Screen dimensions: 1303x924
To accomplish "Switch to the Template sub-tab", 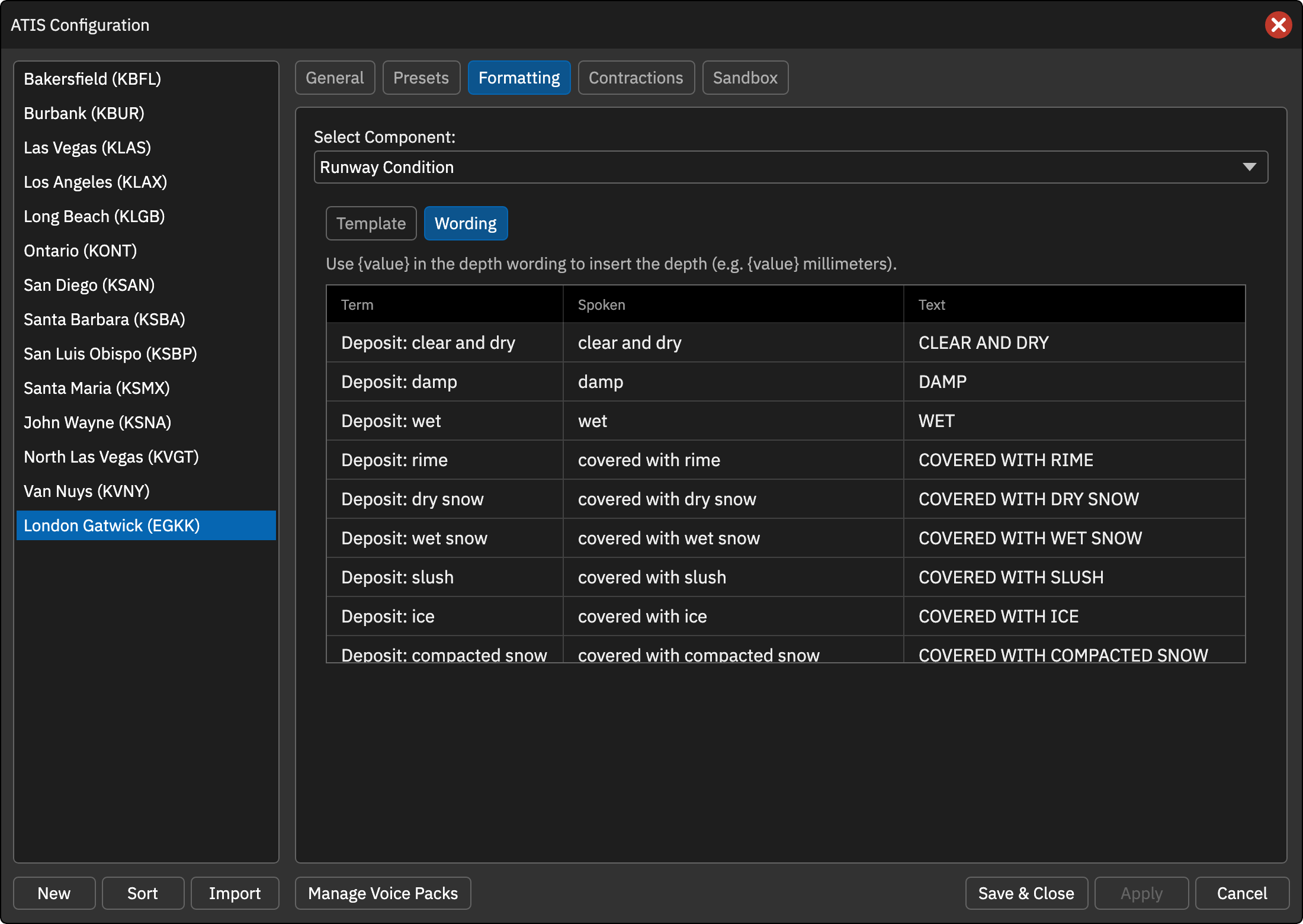I will click(371, 223).
